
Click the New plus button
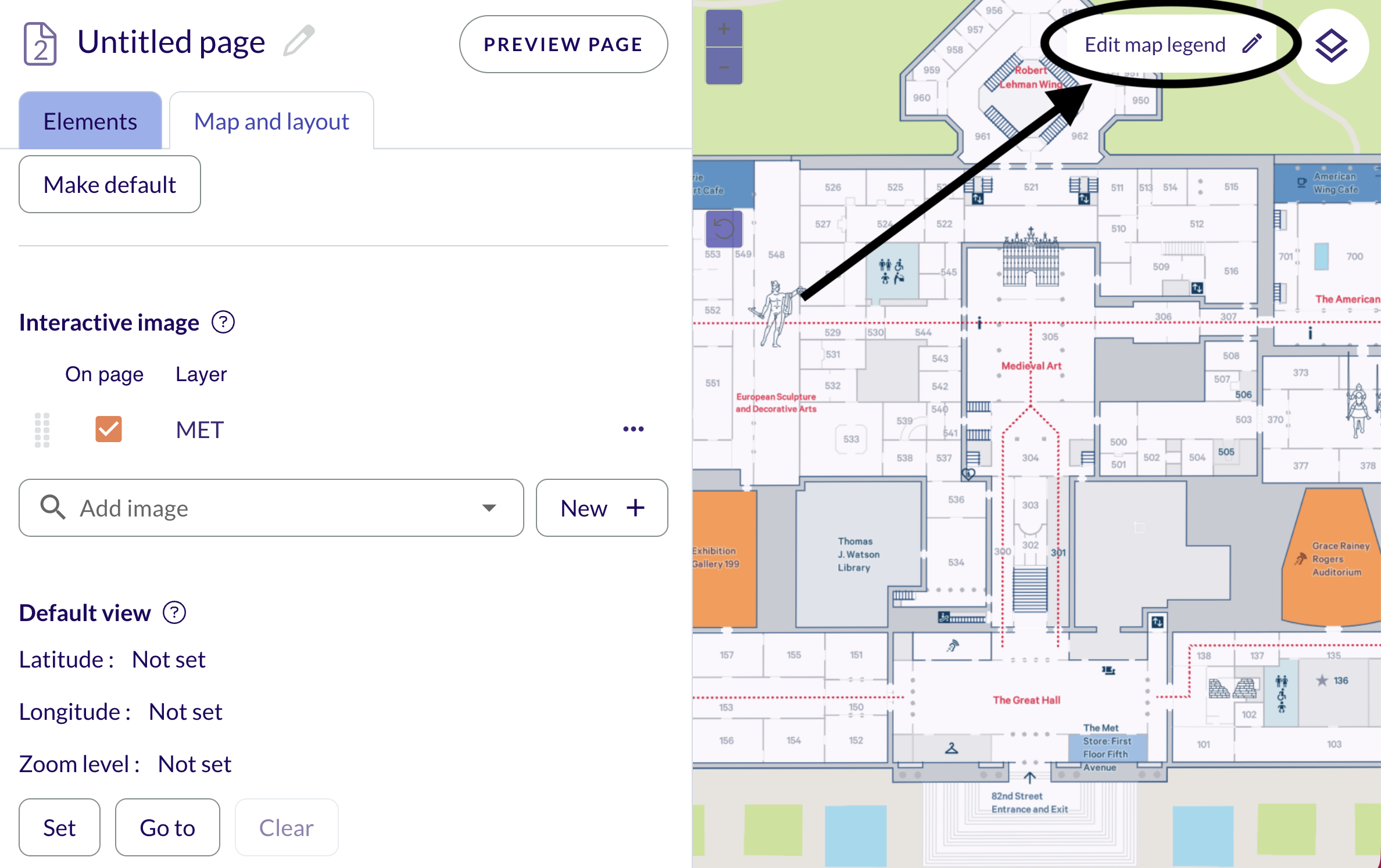pyautogui.click(x=602, y=508)
